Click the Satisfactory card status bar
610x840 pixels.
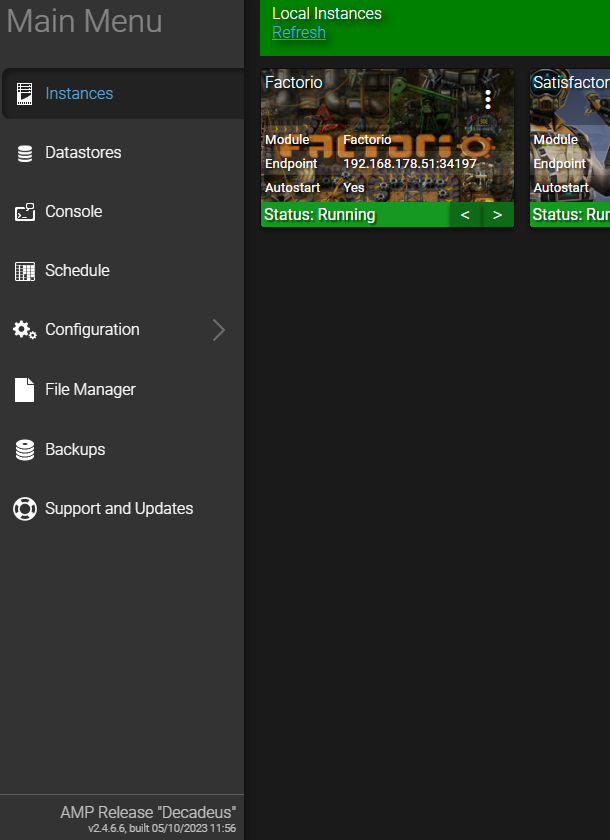point(570,215)
